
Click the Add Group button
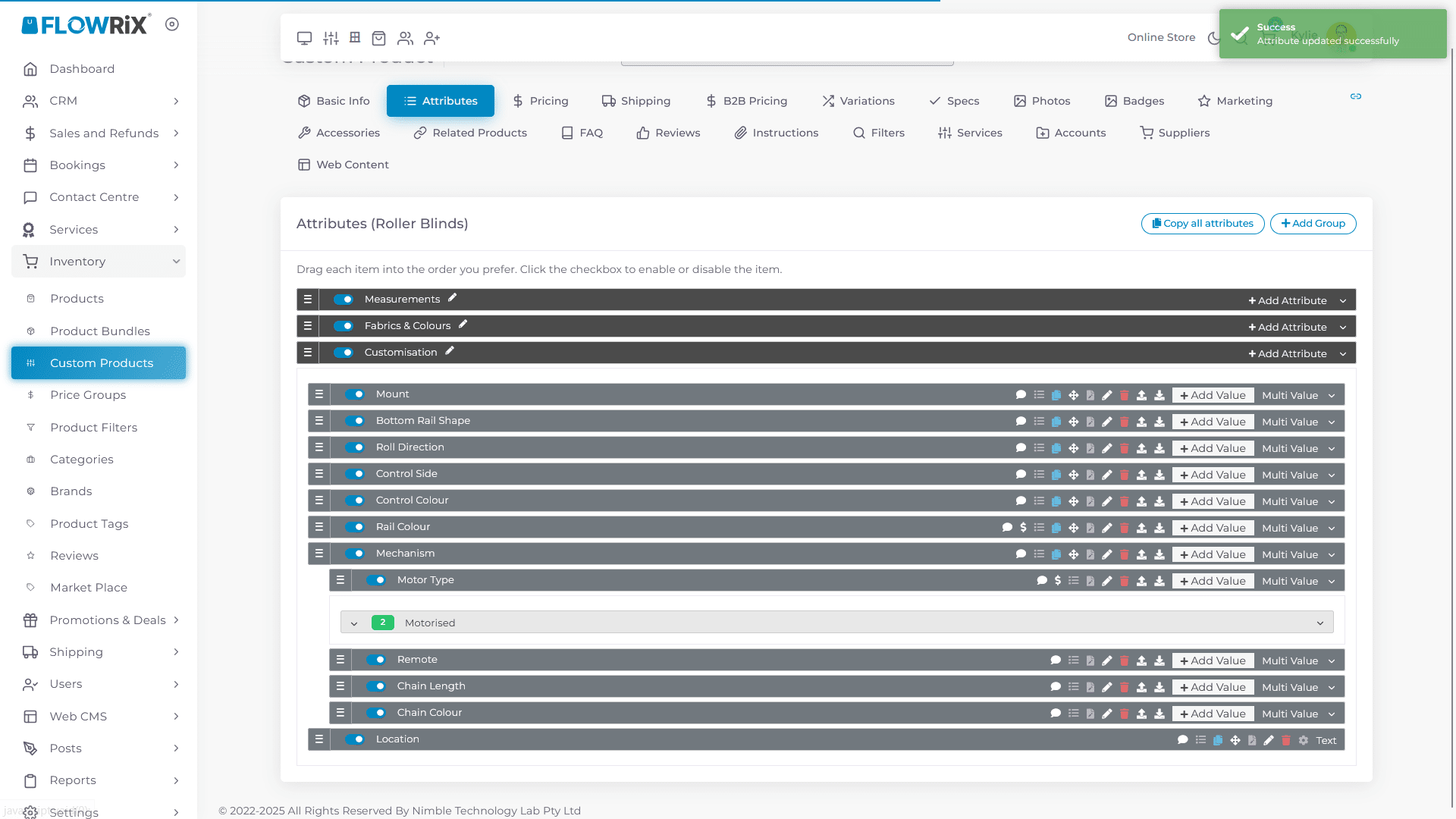point(1313,224)
